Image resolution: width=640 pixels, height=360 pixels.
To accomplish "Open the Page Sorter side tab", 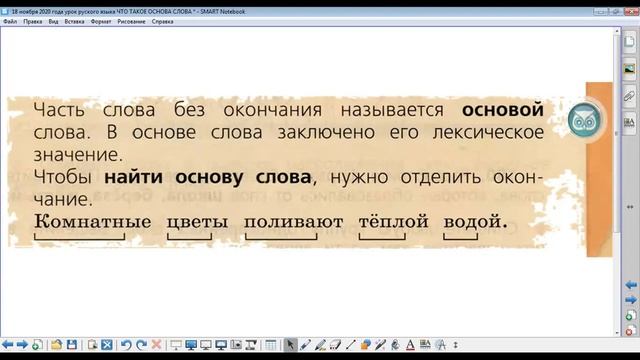I will [629, 42].
